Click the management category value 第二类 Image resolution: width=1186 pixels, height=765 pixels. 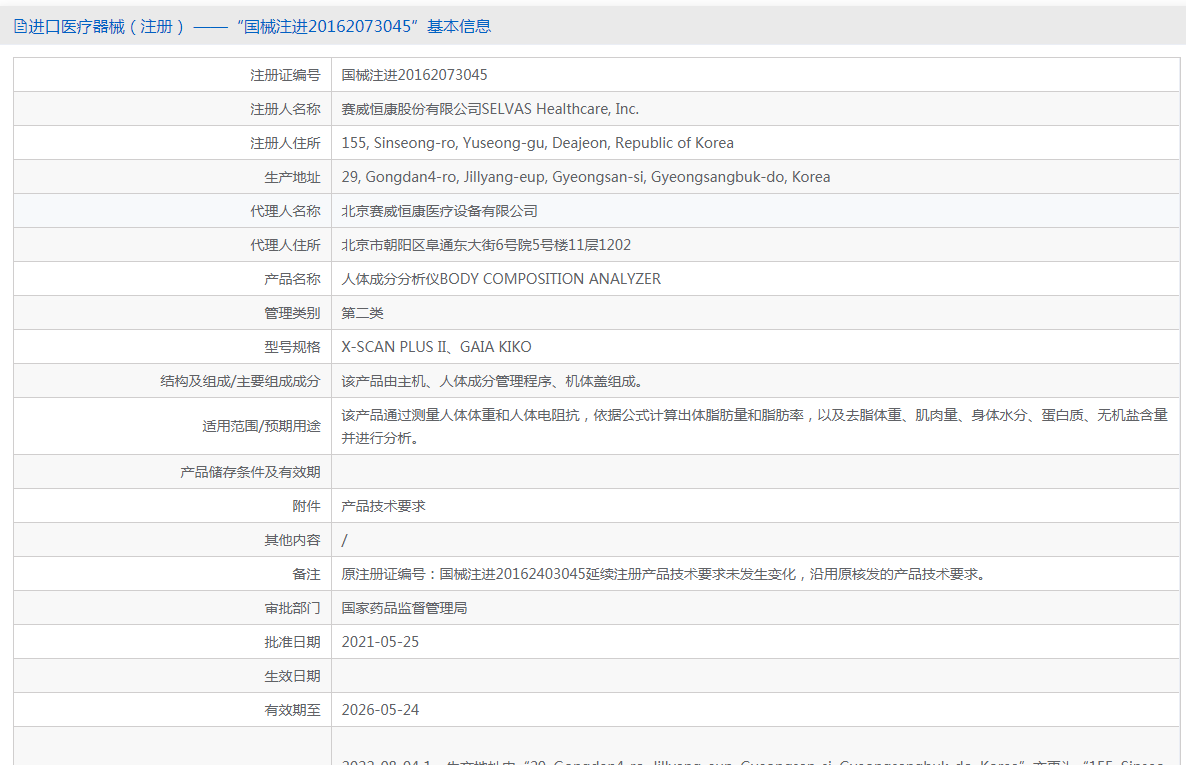[362, 313]
